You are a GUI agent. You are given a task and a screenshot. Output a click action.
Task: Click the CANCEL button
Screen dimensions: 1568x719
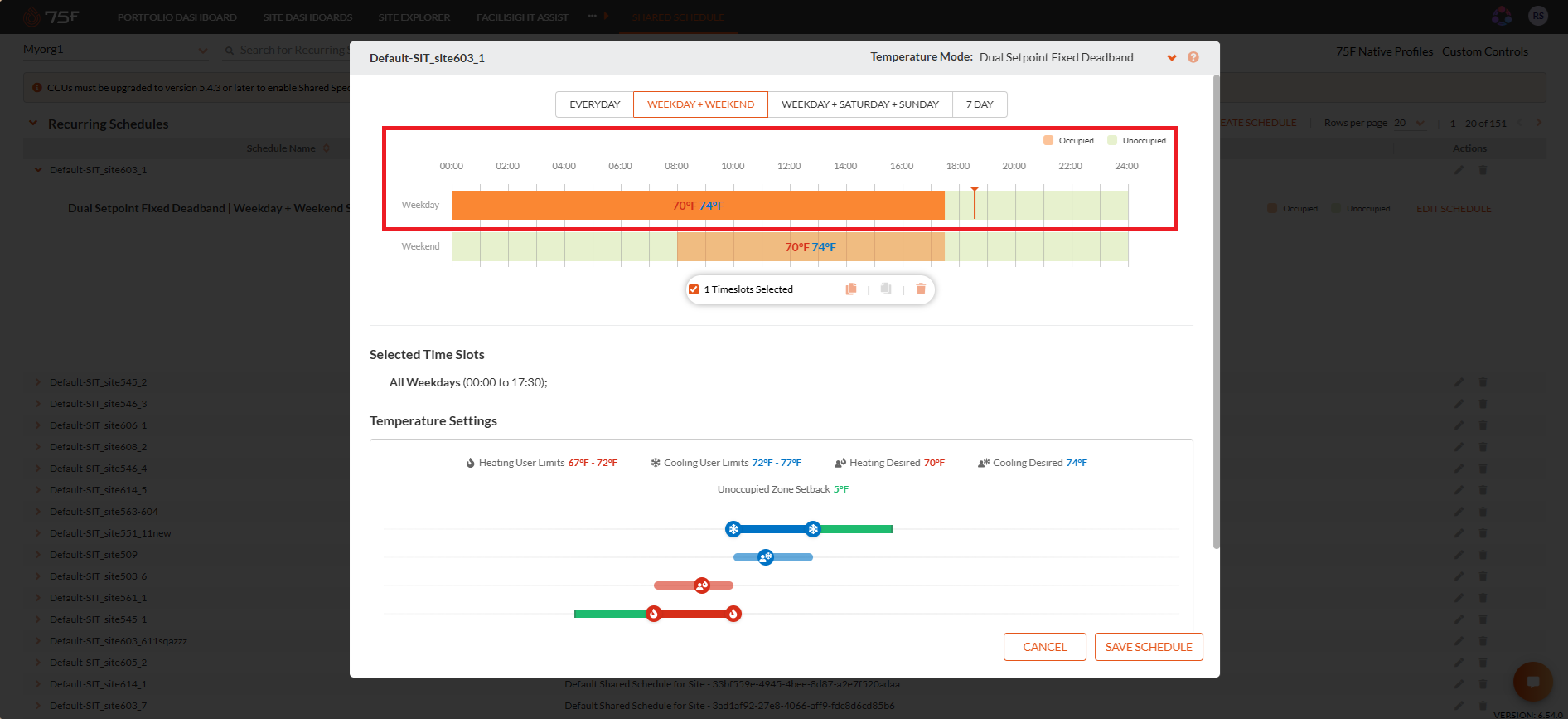point(1045,647)
